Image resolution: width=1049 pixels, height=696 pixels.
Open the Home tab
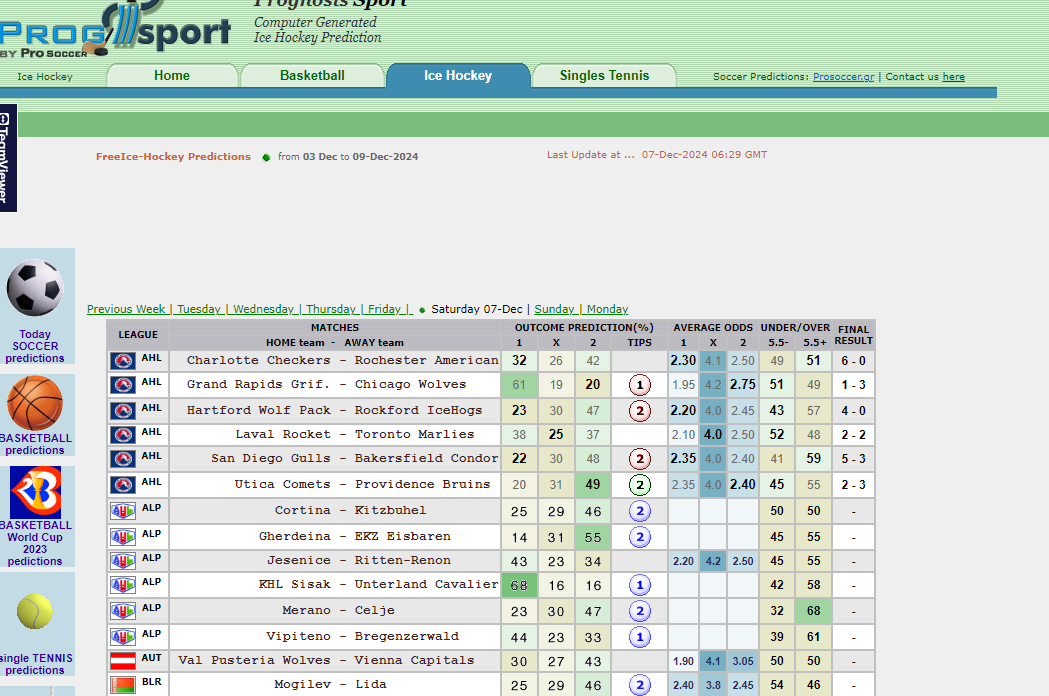tap(172, 76)
